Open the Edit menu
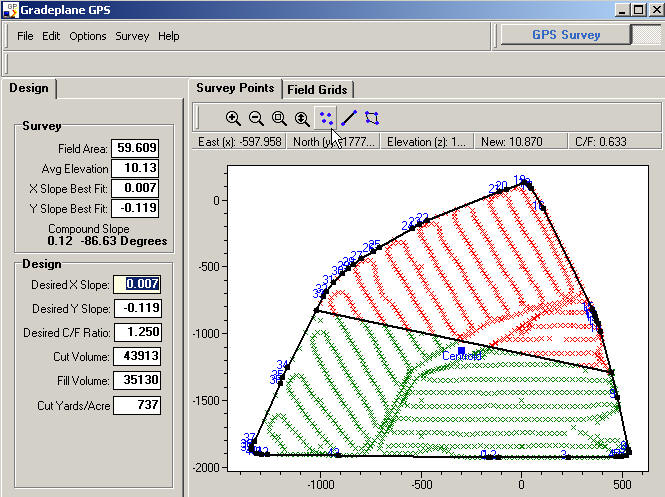The width and height of the screenshot is (665, 497). click(51, 36)
